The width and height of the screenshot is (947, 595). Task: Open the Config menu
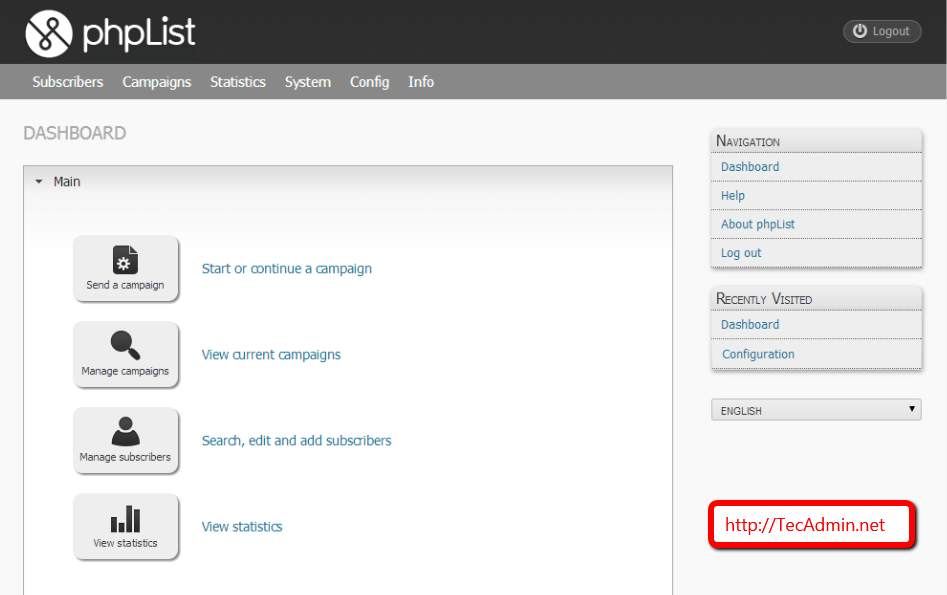370,82
